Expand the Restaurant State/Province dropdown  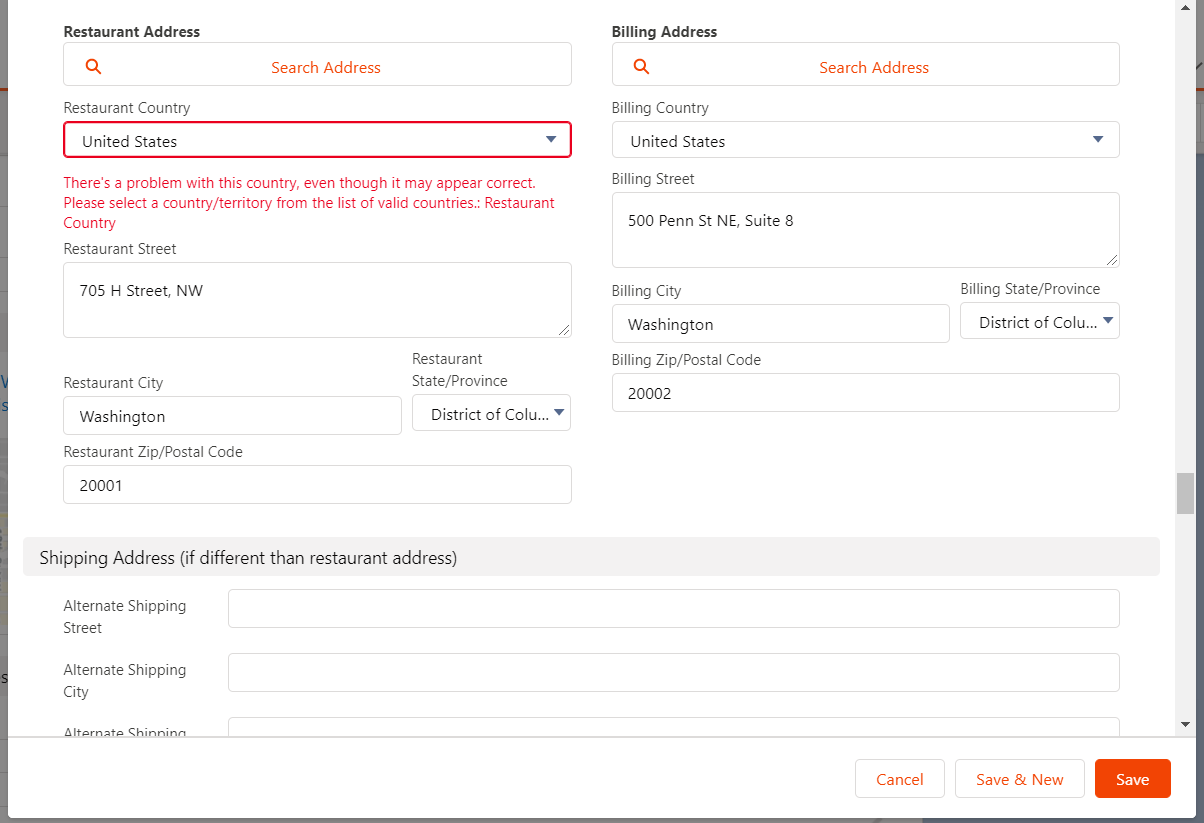(491, 414)
